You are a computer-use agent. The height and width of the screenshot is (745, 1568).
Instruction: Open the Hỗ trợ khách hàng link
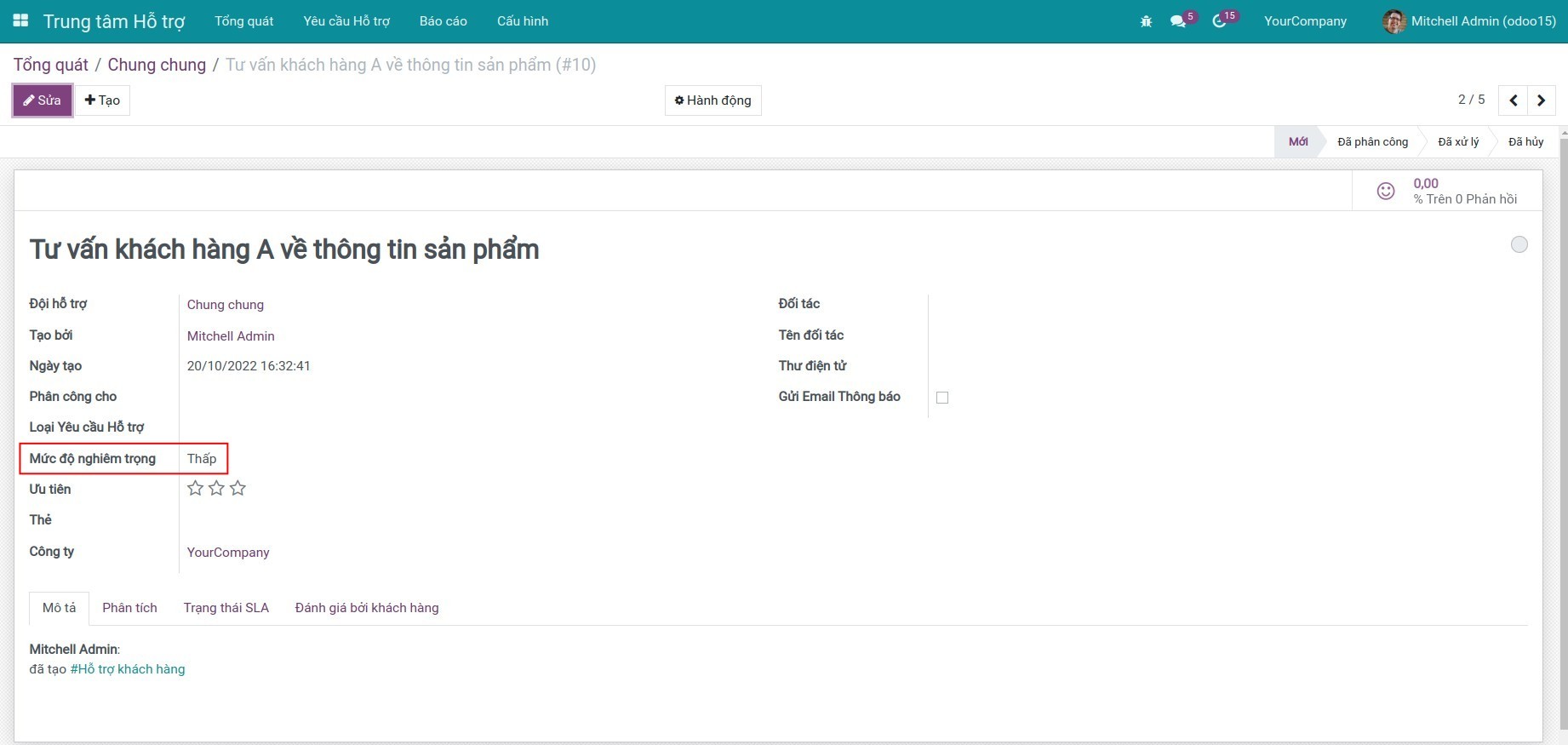click(128, 669)
